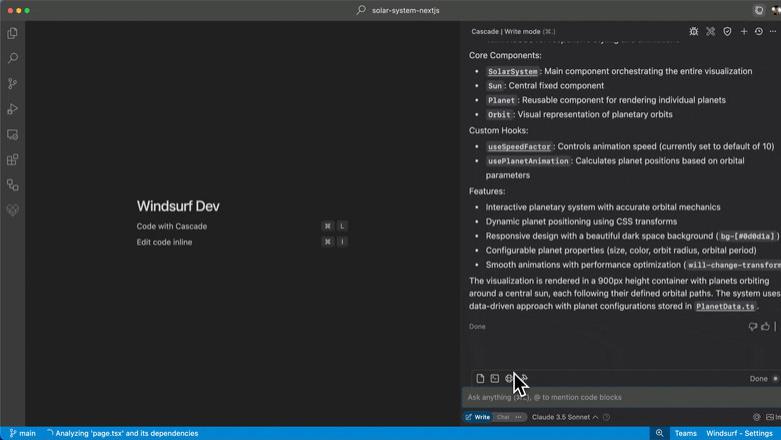Click the Analyzing 'page.tsx' status message
The width and height of the screenshot is (781, 440).
click(123, 433)
